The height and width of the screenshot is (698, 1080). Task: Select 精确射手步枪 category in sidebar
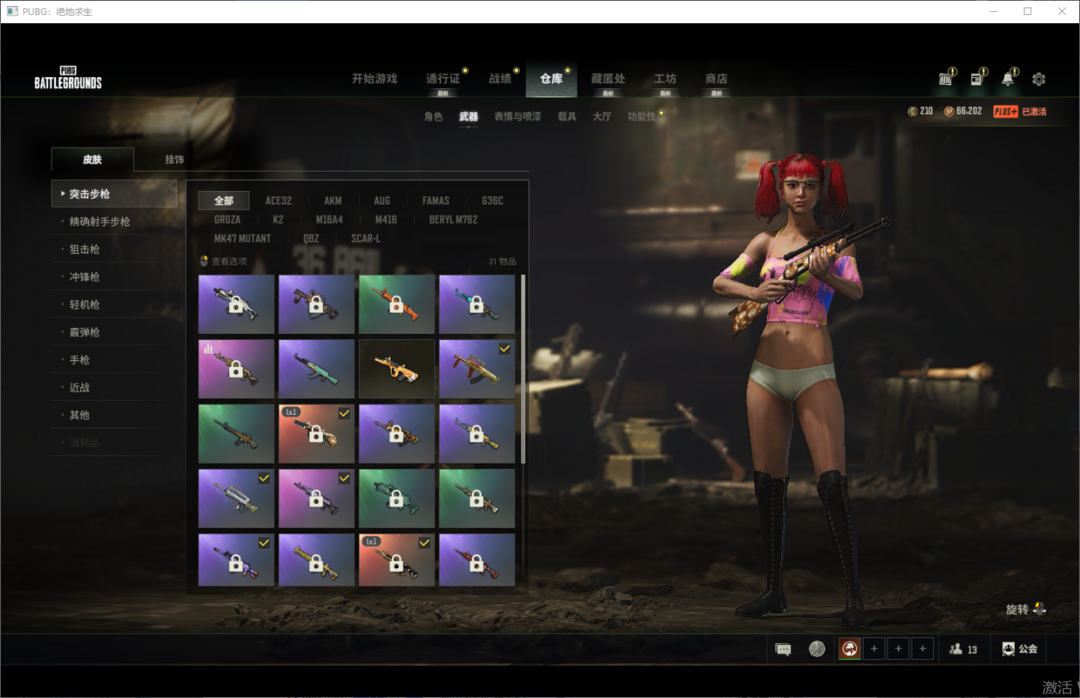[x=114, y=221]
